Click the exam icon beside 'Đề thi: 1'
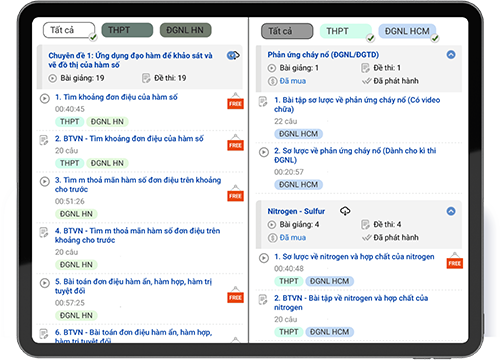 (x=365, y=68)
